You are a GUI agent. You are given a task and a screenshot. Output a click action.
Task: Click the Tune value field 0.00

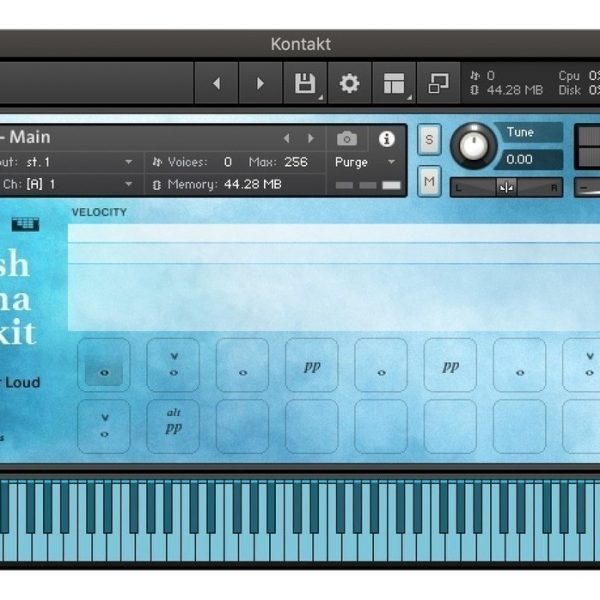[x=529, y=159]
